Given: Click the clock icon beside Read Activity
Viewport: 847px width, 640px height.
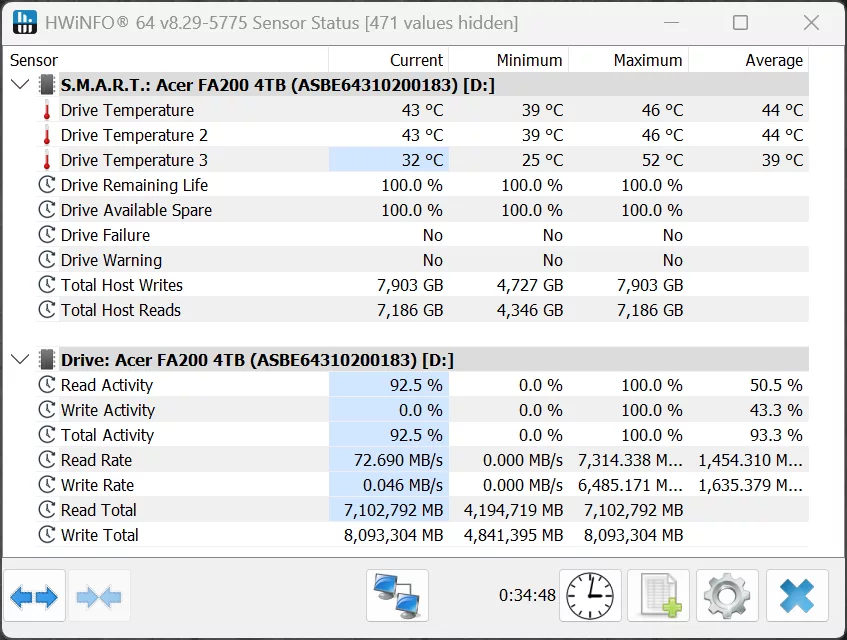Looking at the screenshot, I should [x=47, y=385].
